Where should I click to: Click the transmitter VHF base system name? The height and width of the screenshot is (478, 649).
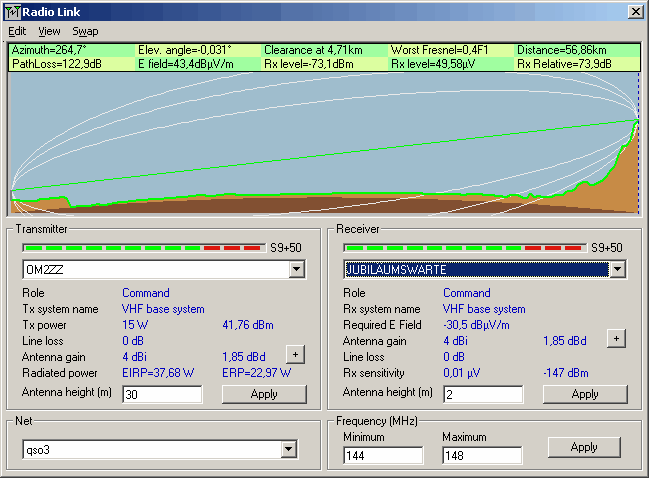163,309
